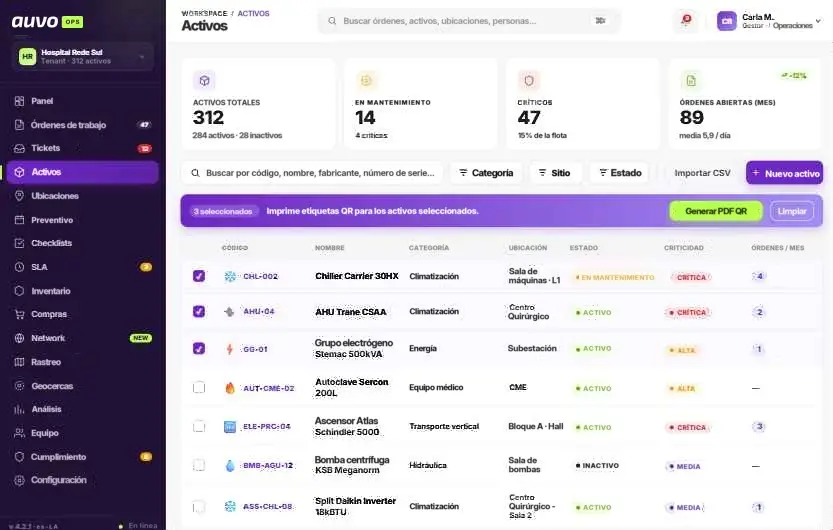Viewport: 833px width, 530px height.
Task: Uncheck the CHL-002 row checkbox
Action: [x=199, y=276]
